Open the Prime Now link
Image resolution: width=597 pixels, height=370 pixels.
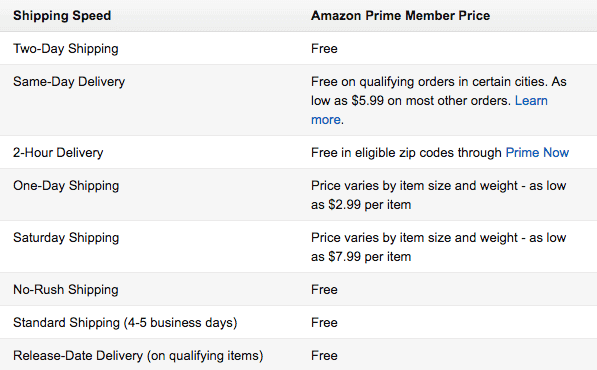click(x=537, y=153)
